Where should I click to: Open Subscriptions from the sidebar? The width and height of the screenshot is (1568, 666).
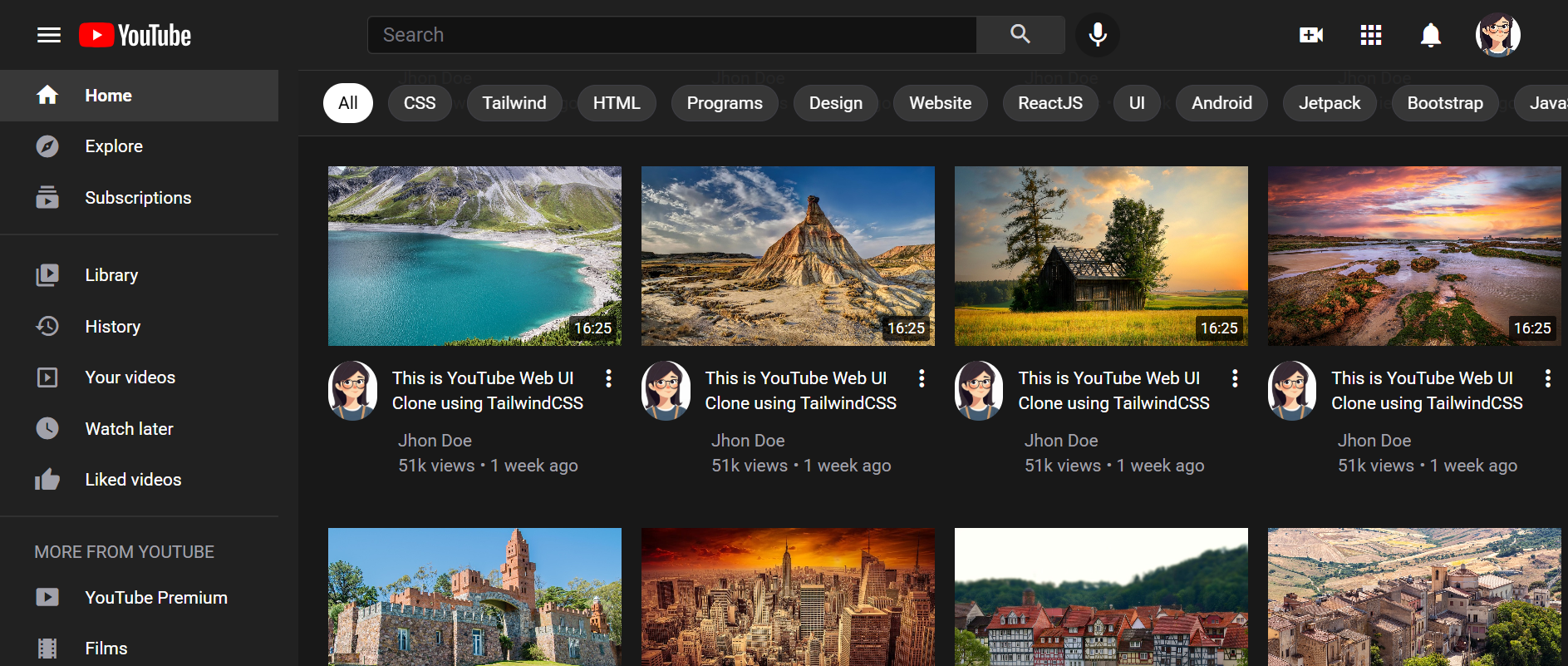click(x=139, y=198)
